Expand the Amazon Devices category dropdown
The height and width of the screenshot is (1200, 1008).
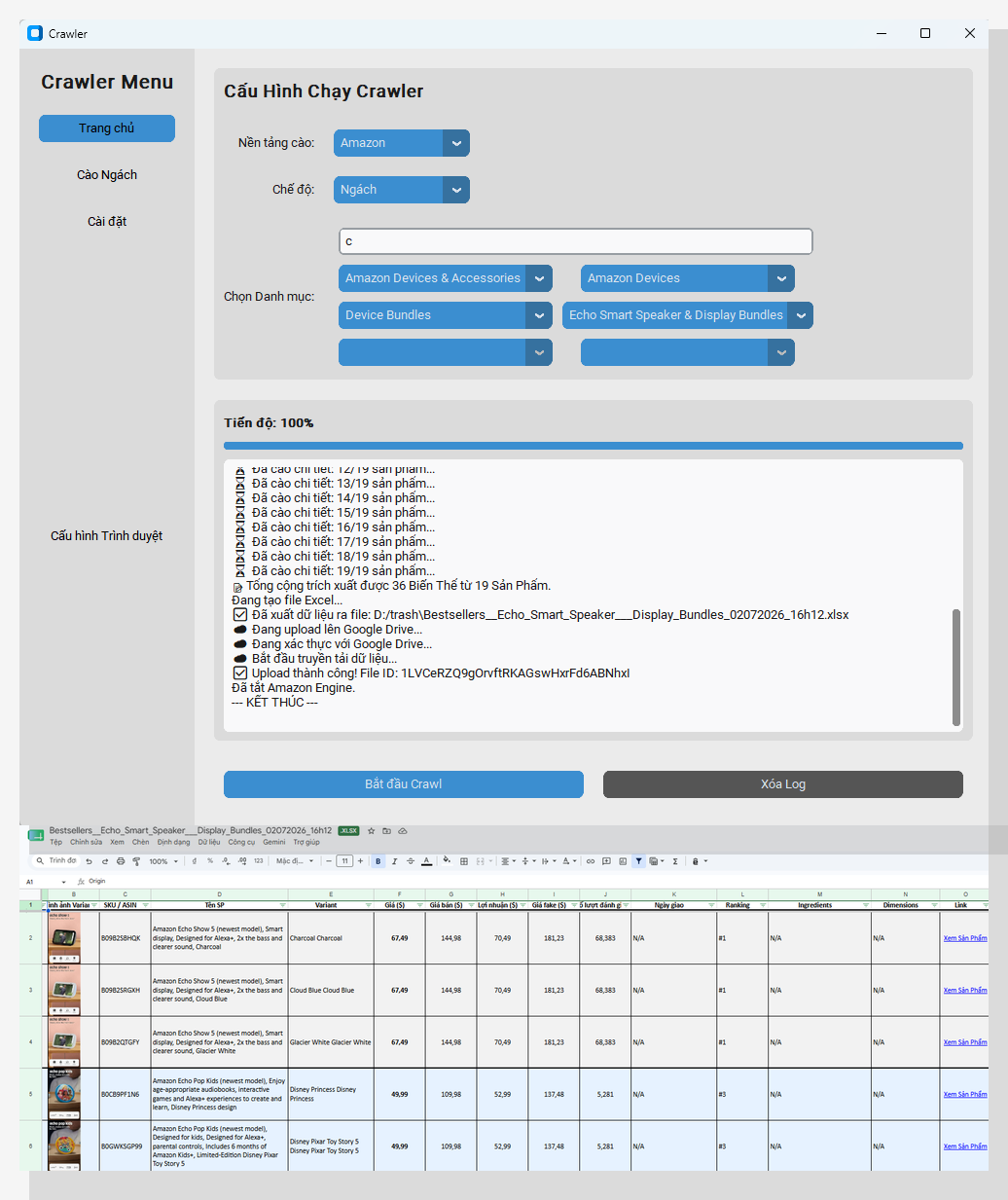click(688, 278)
